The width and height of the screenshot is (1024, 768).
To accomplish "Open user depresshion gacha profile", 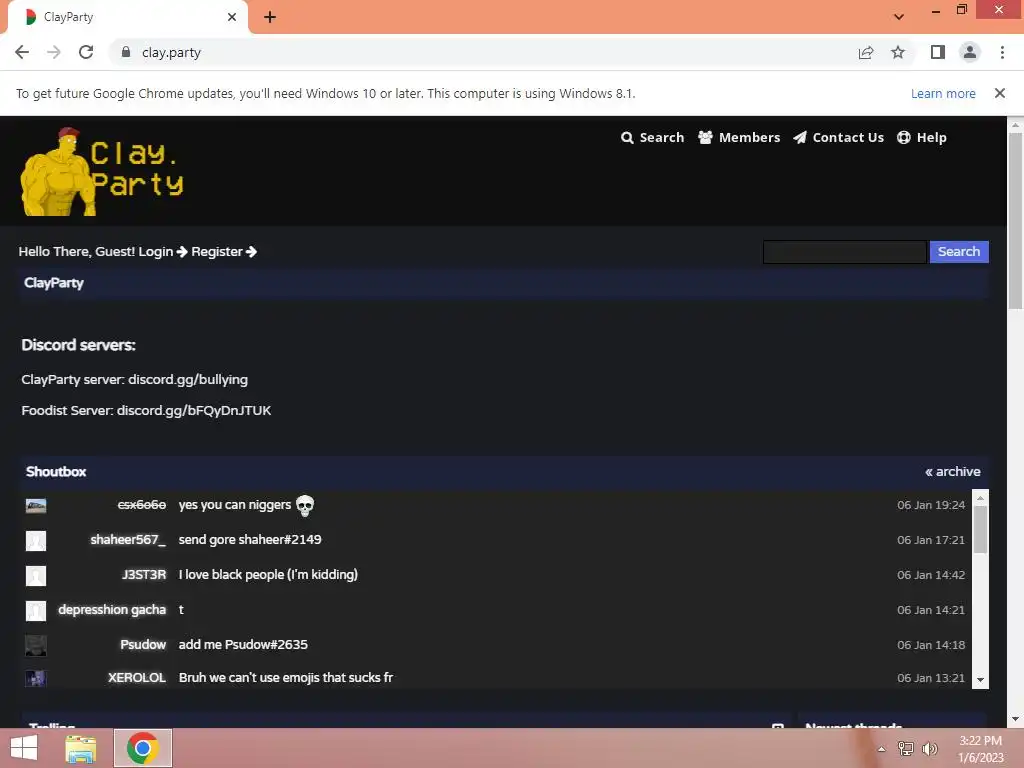I will tap(112, 609).
